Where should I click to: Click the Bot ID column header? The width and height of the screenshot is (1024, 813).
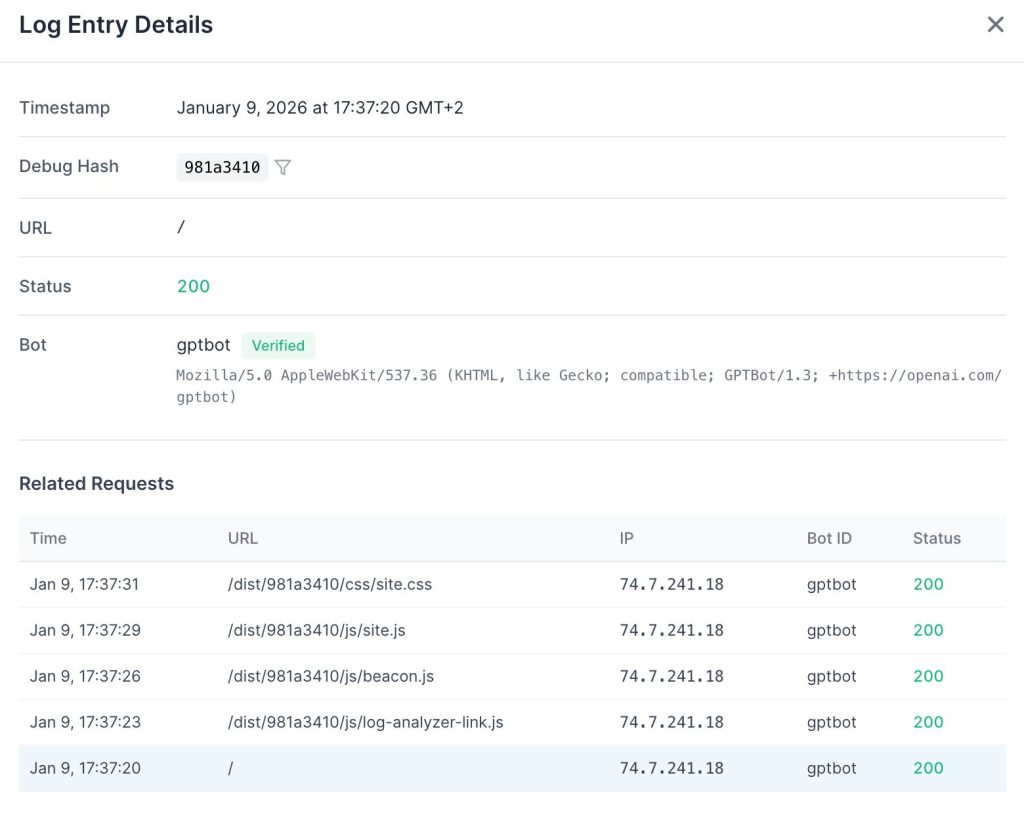click(x=829, y=538)
